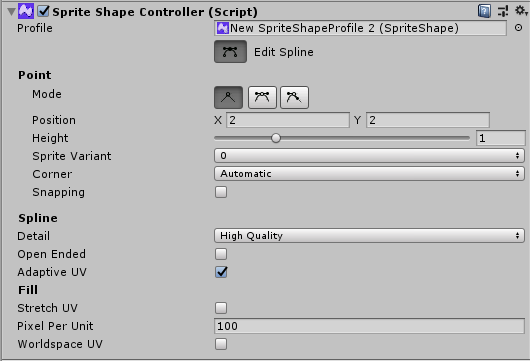Image resolution: width=530 pixels, height=361 pixels.
Task: Click the Height slider handle
Action: pos(276,138)
